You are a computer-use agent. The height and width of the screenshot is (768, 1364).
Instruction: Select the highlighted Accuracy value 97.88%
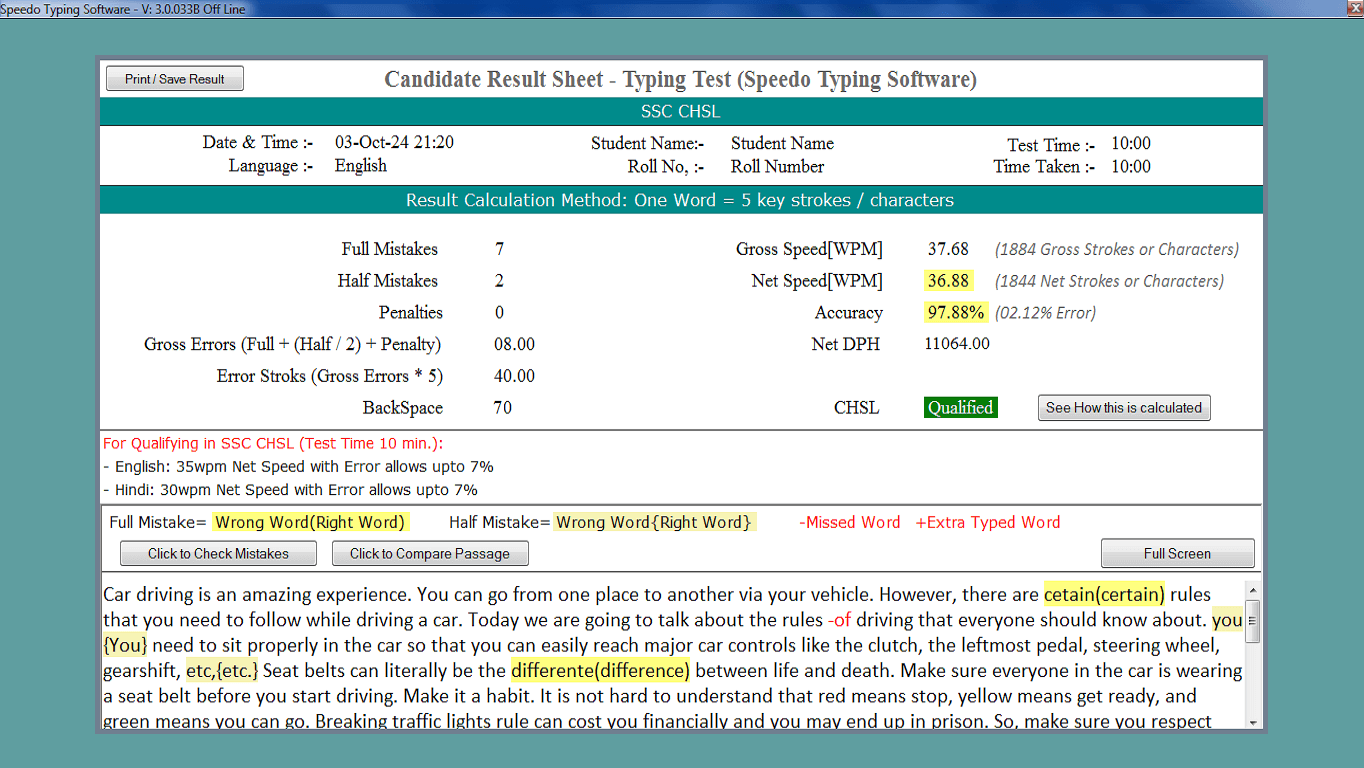coord(956,313)
